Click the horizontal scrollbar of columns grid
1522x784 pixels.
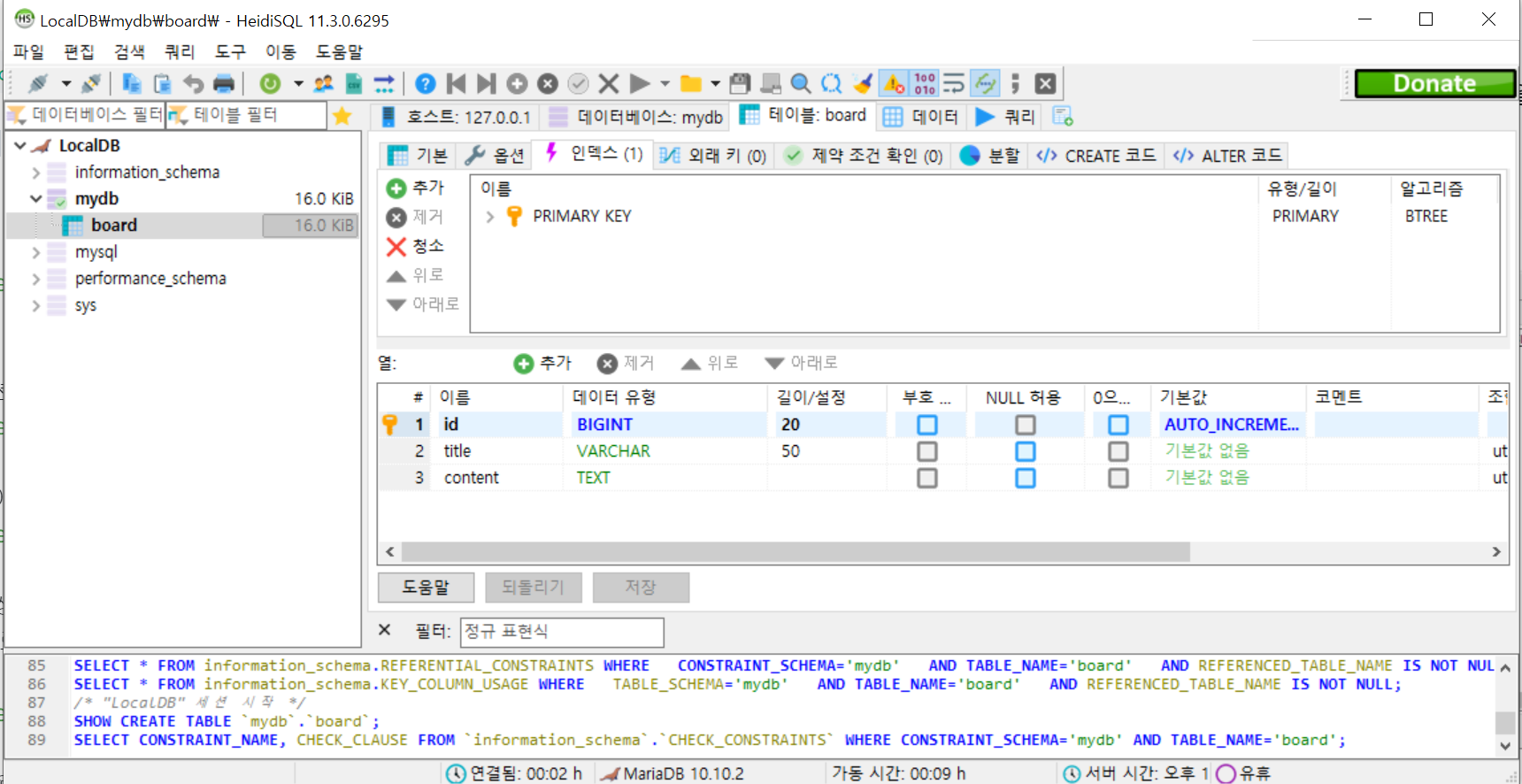pyautogui.click(x=795, y=552)
